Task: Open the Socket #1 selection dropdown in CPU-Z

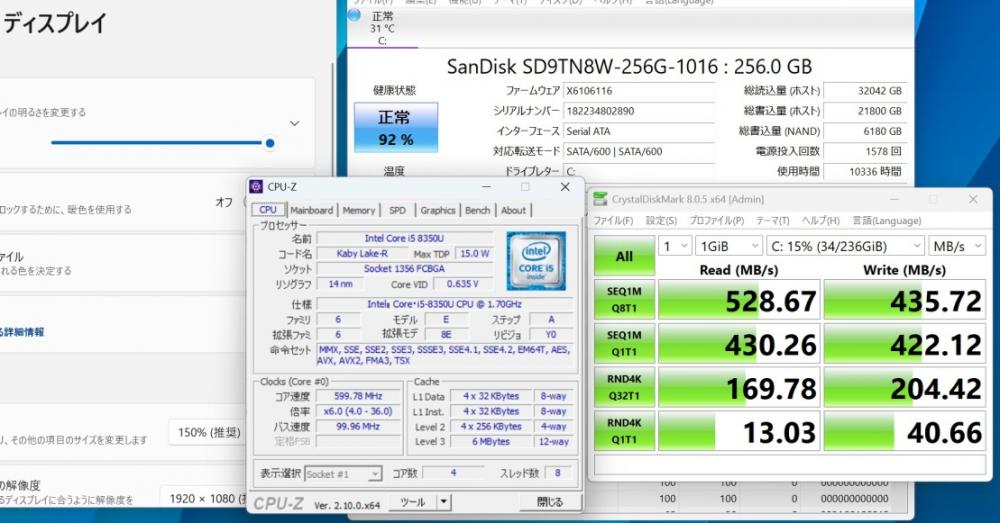Action: pos(343,474)
